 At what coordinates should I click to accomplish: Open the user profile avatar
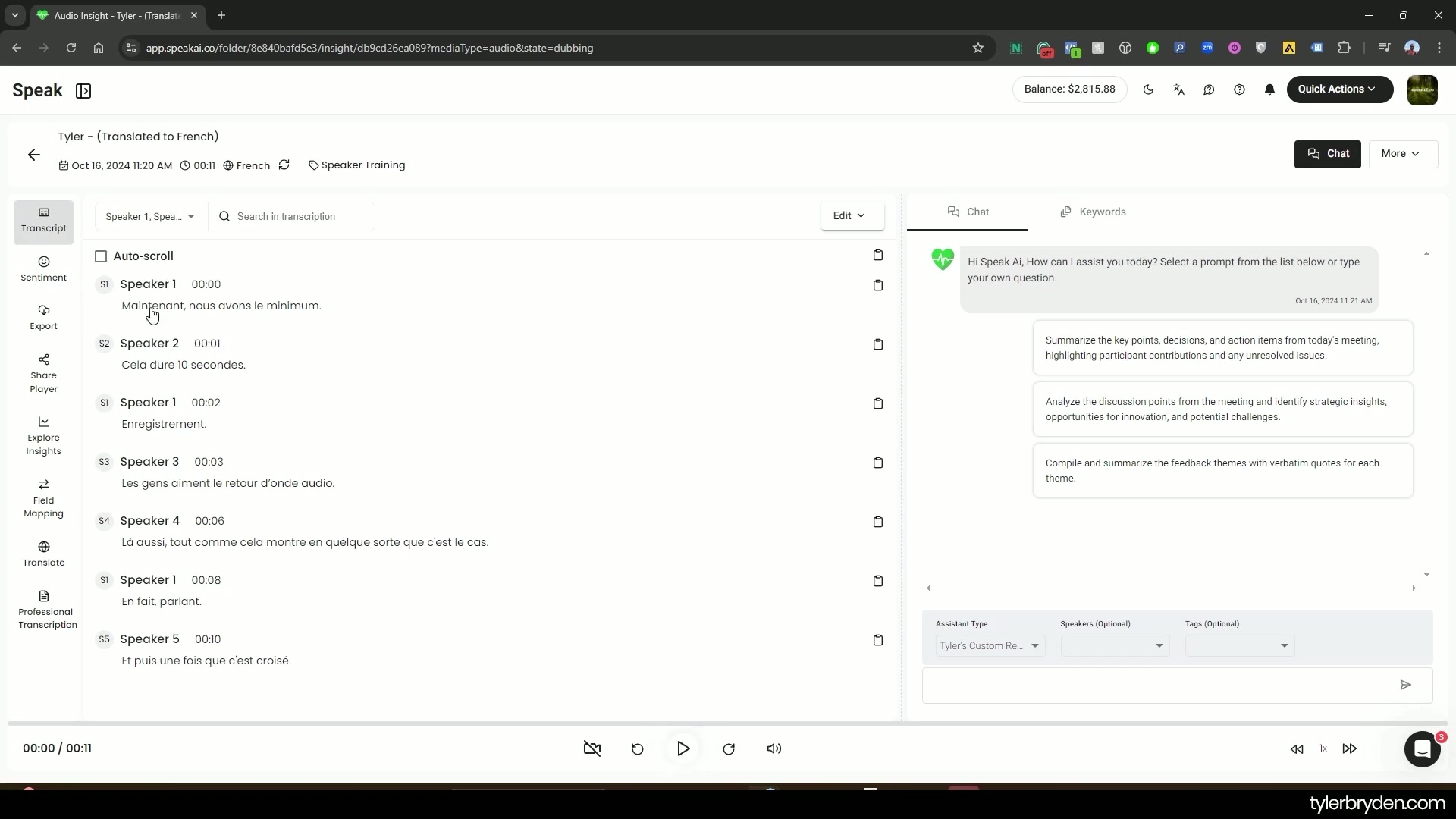1422,89
